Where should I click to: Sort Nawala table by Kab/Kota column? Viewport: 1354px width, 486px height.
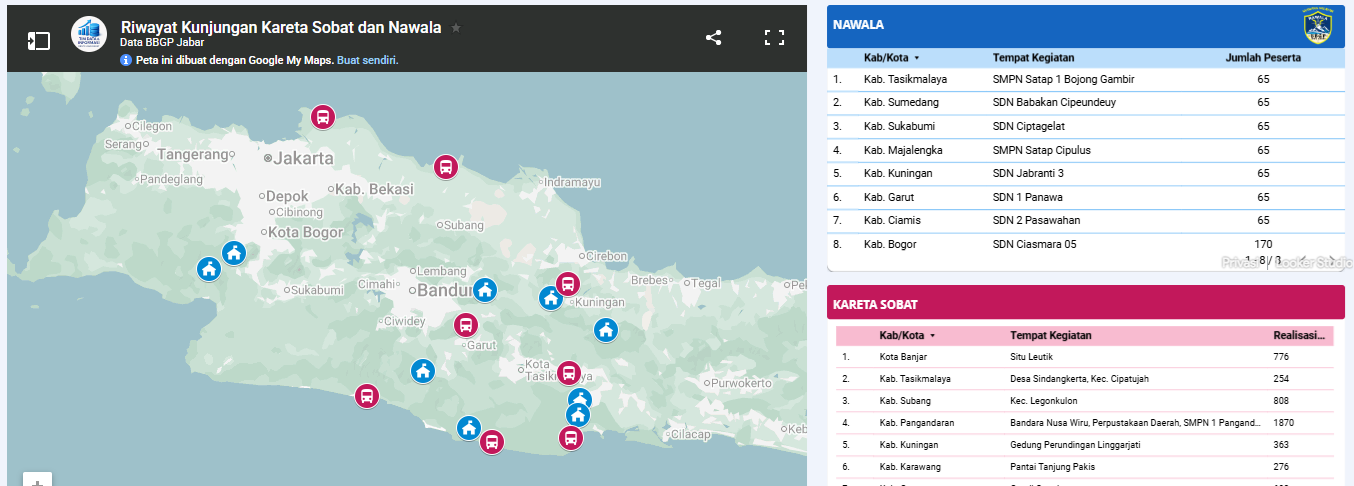click(891, 58)
